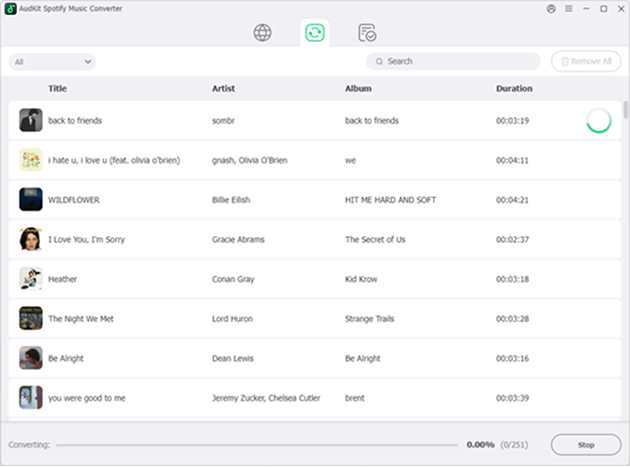630x467 pixels.
Task: Select the i hate u, i love u title
Action: point(114,160)
